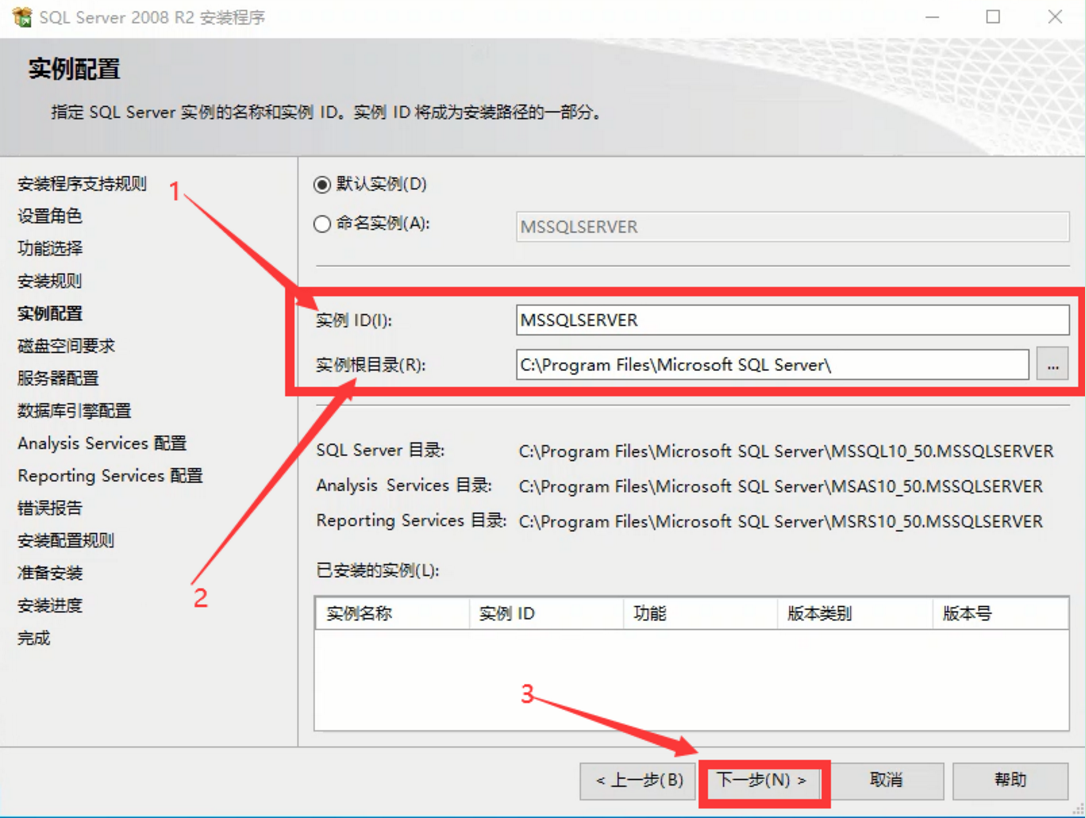Click the 版本类别 column header

coord(855,614)
